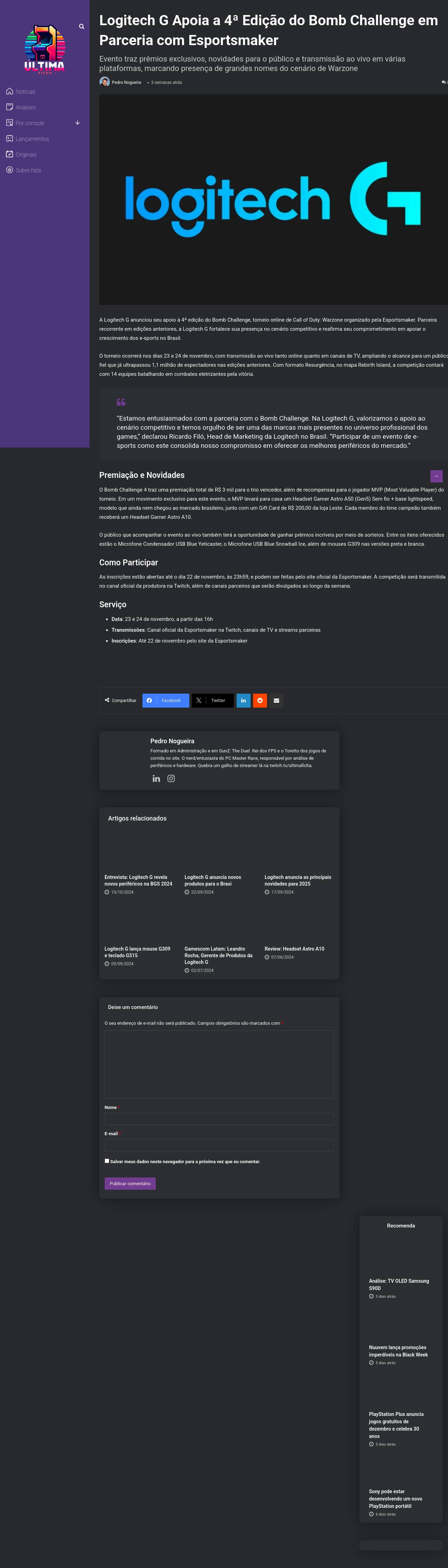Share the article on Twitter
Image resolution: width=448 pixels, height=1568 pixels.
(212, 701)
